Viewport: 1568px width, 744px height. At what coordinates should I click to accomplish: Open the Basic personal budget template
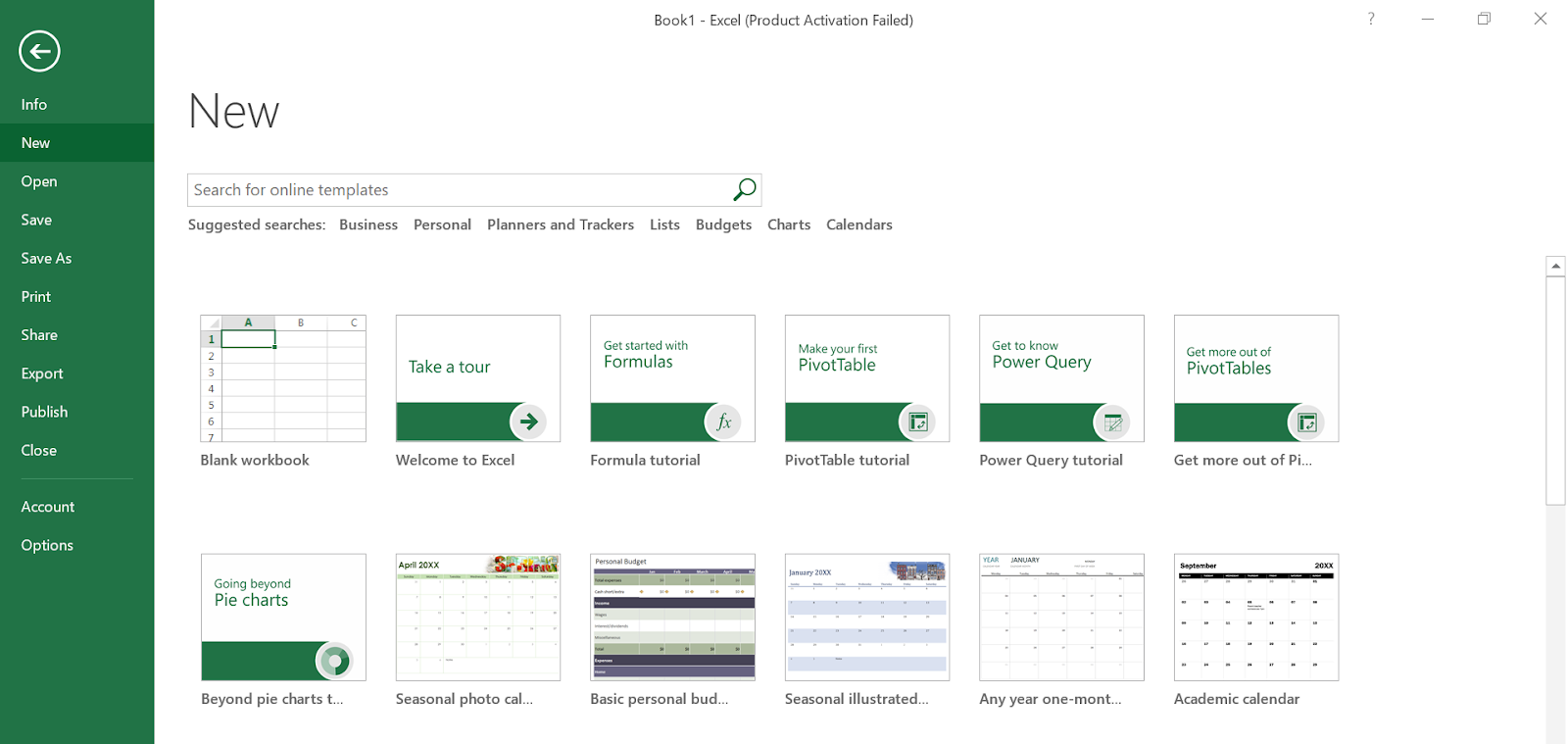coord(672,618)
